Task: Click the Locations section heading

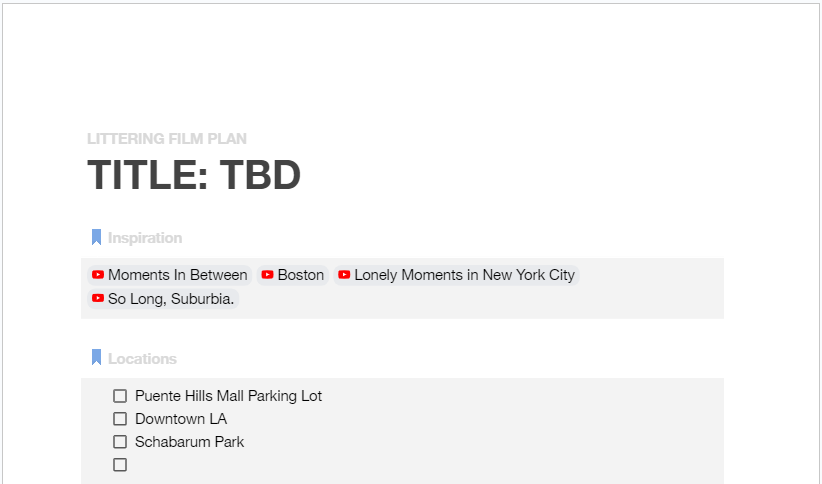Action: pyautogui.click(x=142, y=359)
